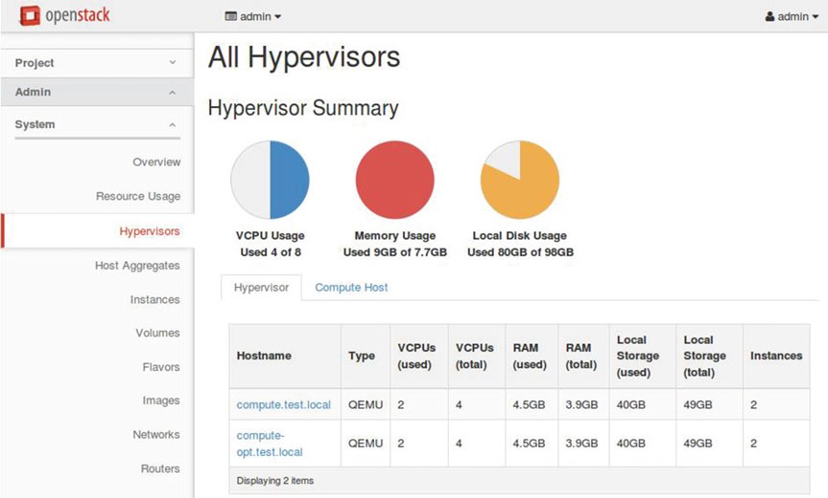This screenshot has height=498, width=828.
Task: Click 'Used 9GB of 7.7GB' text
Action: [395, 252]
